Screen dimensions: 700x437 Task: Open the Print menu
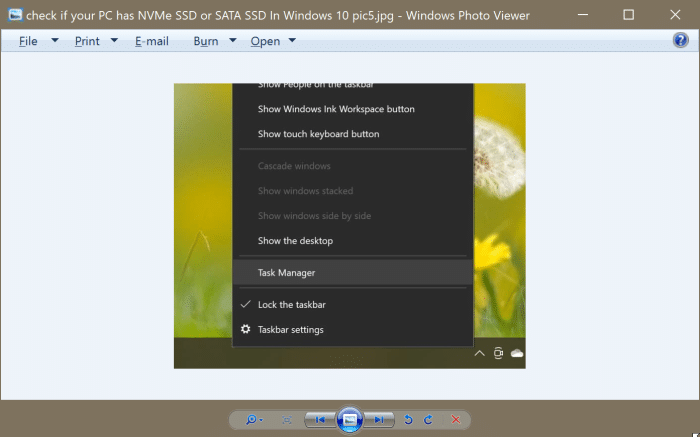point(87,41)
